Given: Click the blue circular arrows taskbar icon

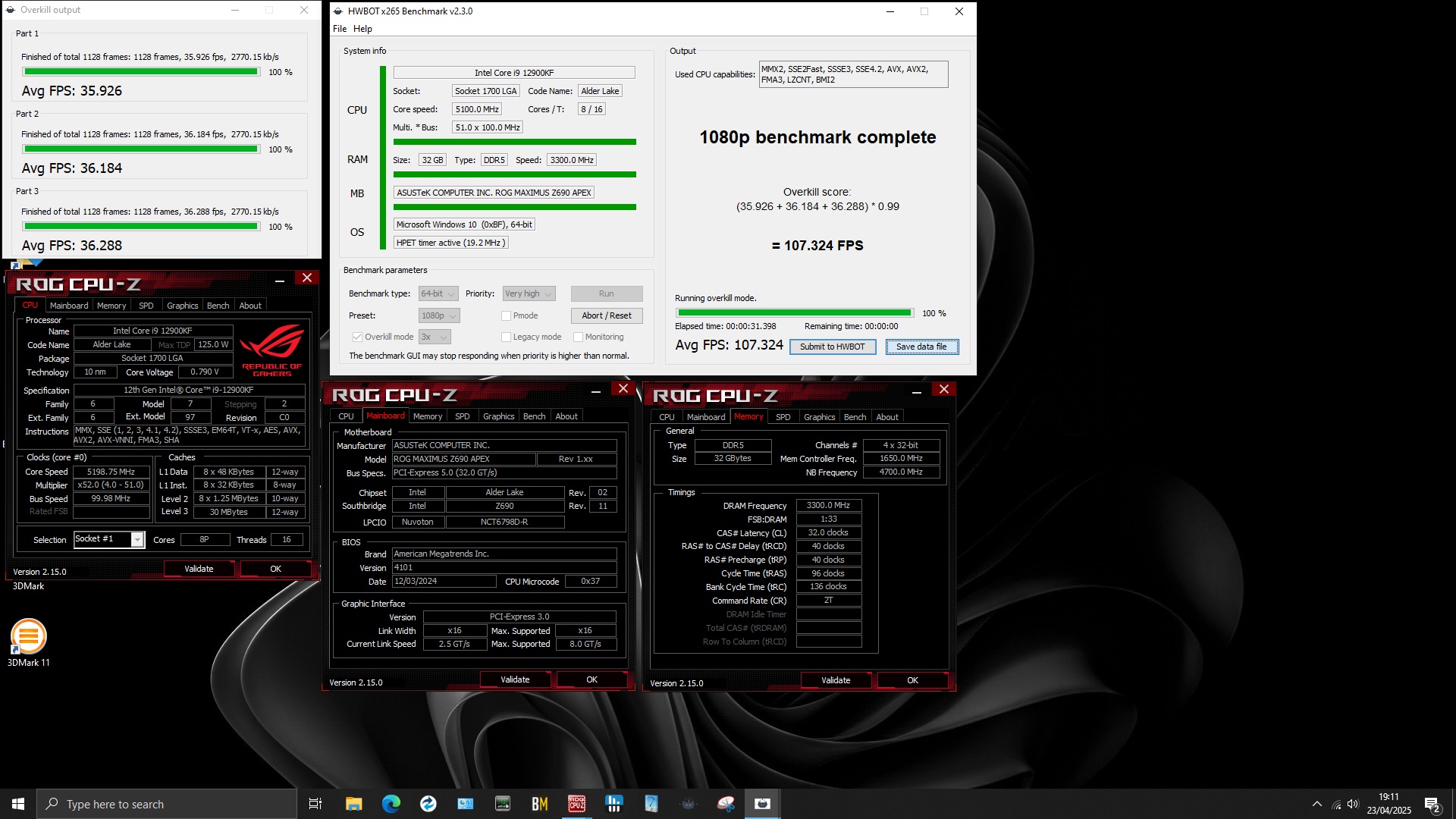Looking at the screenshot, I should click(428, 804).
